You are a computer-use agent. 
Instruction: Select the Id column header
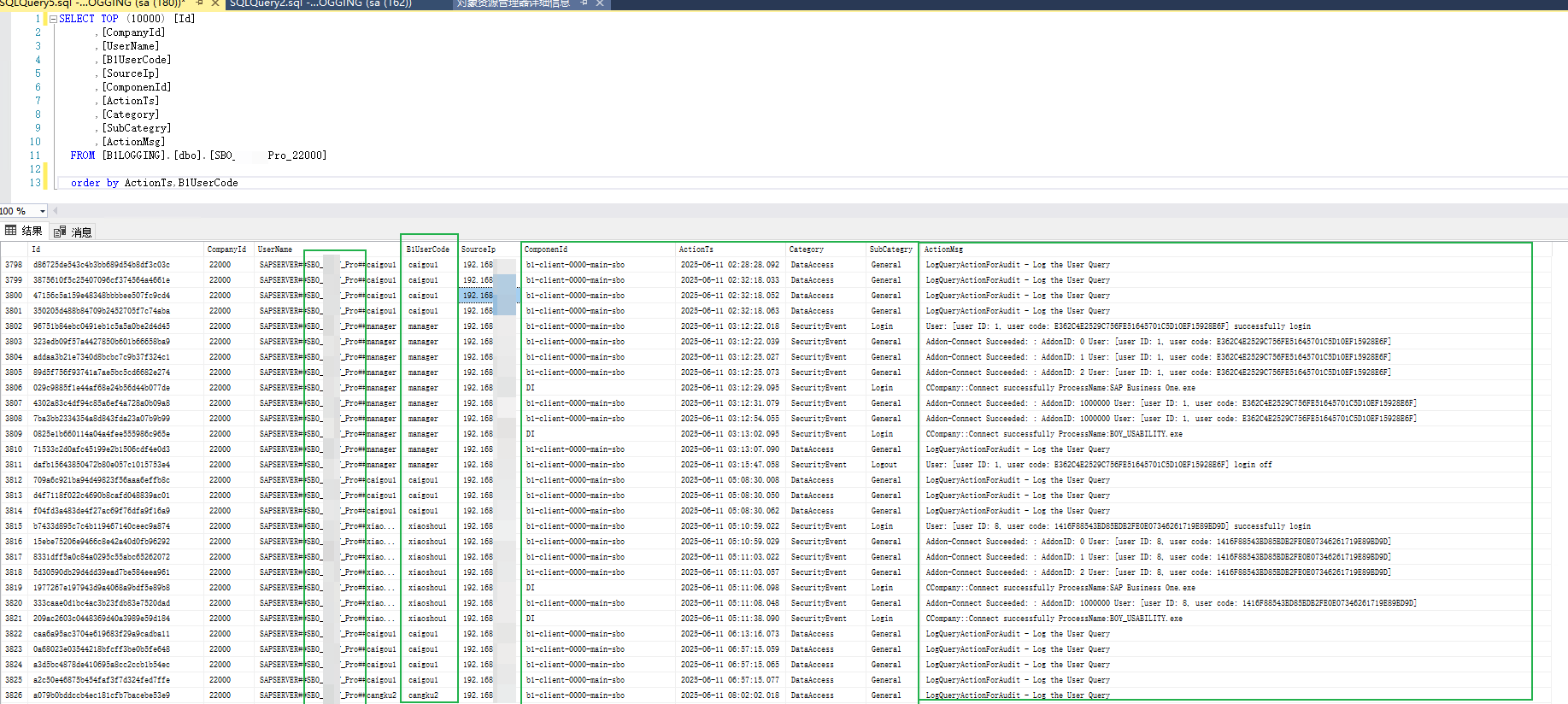(116, 249)
